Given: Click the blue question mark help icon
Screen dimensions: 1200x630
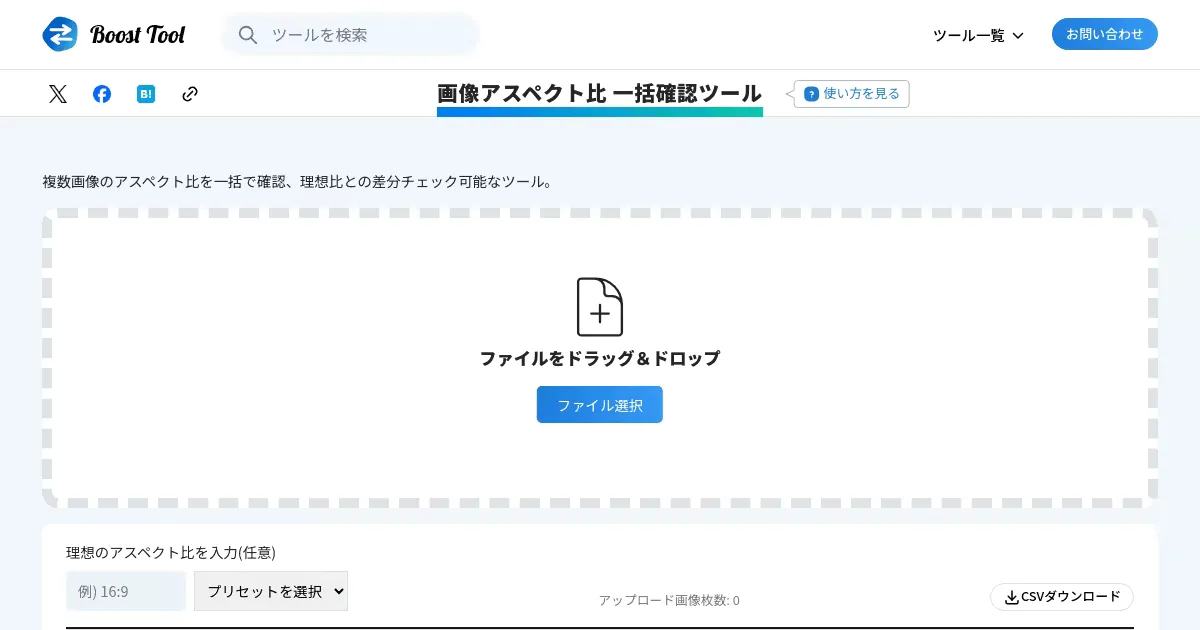Looking at the screenshot, I should click(811, 94).
